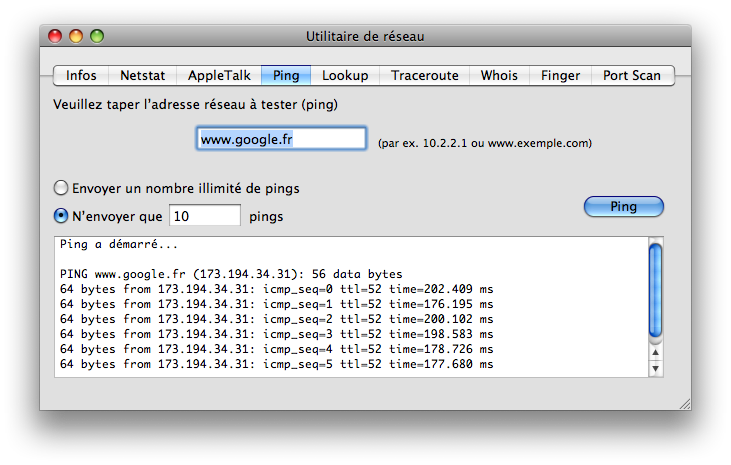731x465 pixels.
Task: Click the icmp_seq=1 time=176.195 ms line
Action: (x=276, y=304)
